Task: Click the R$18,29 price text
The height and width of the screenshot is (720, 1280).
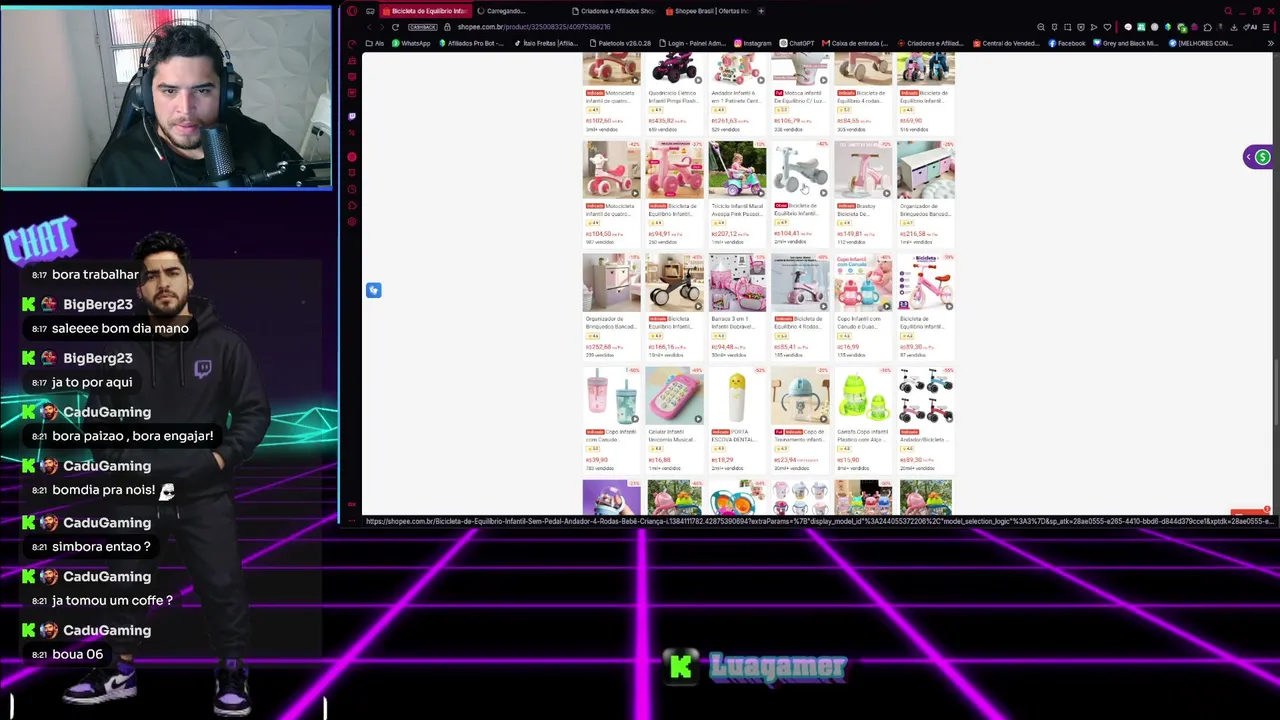Action: pyautogui.click(x=723, y=460)
